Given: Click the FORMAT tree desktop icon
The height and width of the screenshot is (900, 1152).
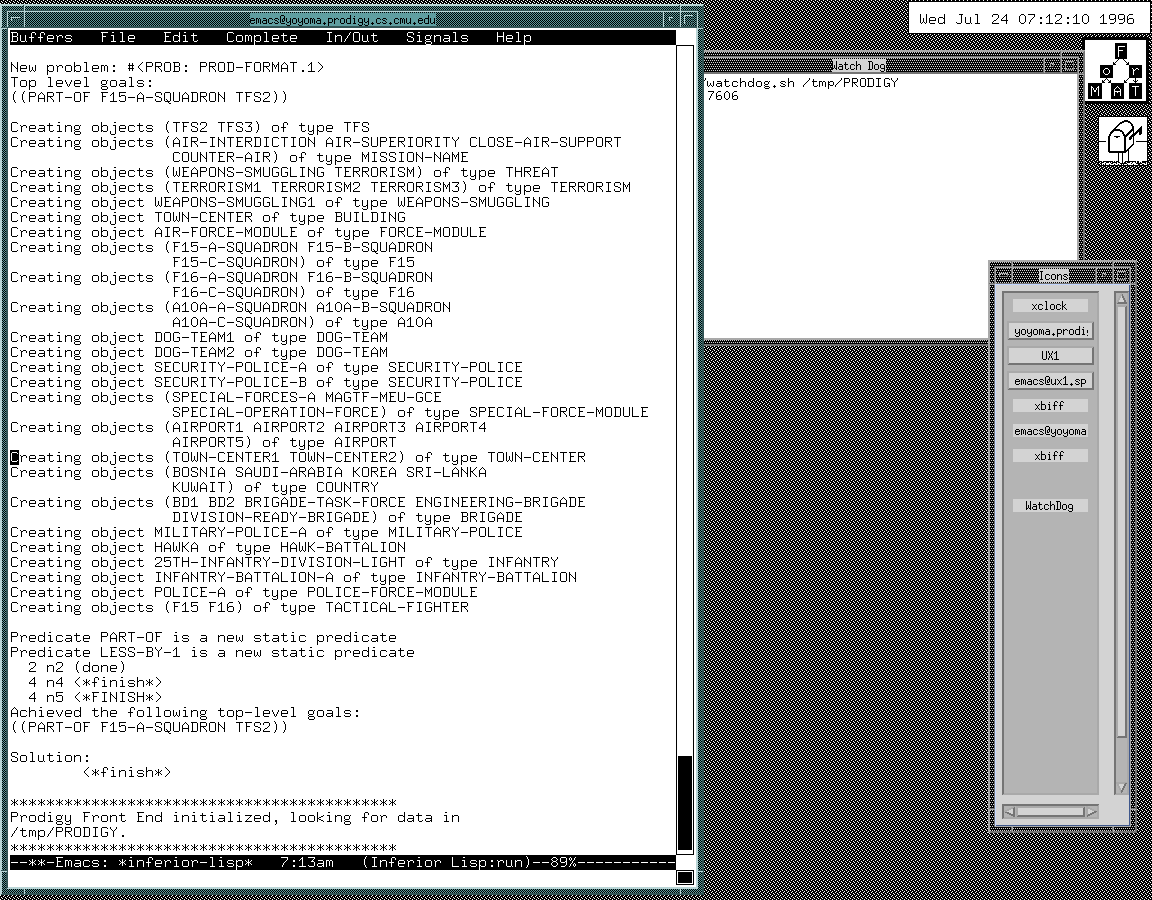Looking at the screenshot, I should 1115,72.
